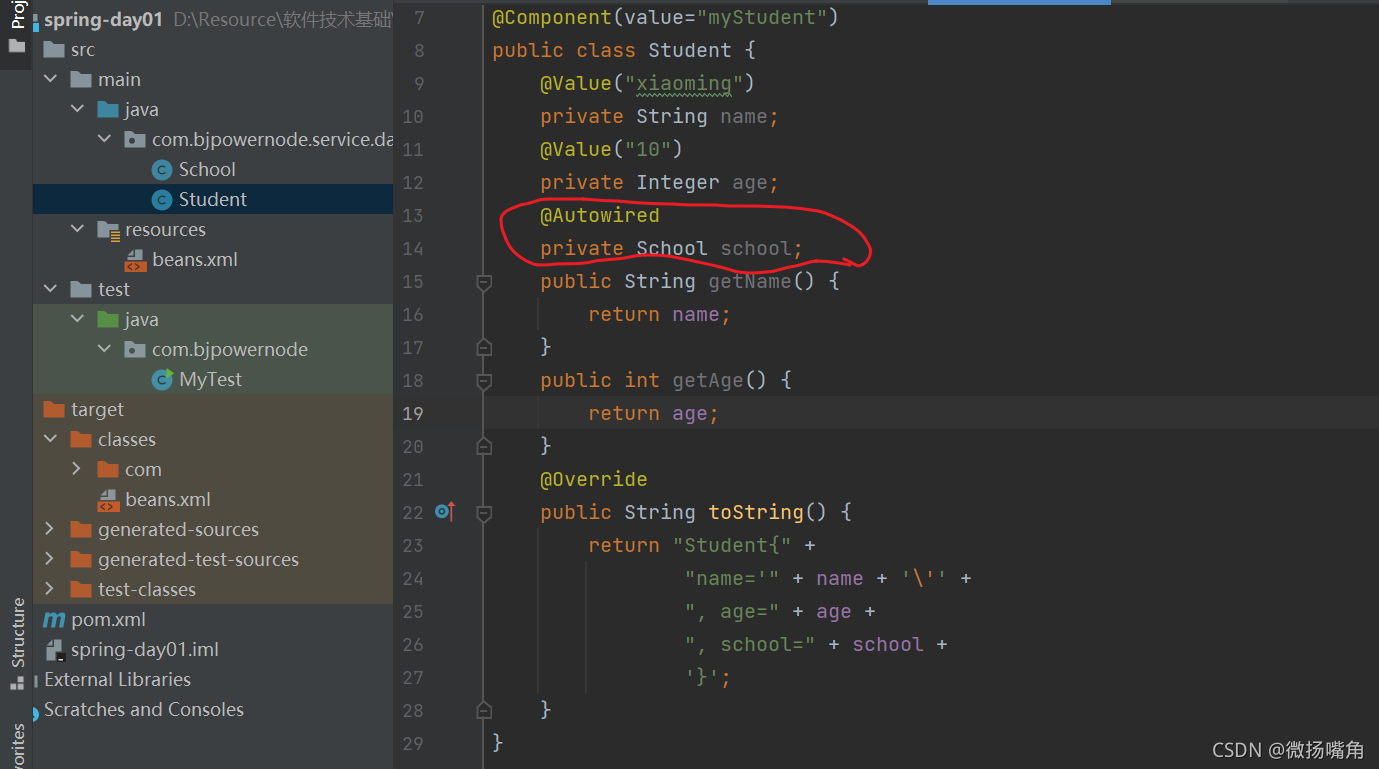Click line number 13 in gutter
The height and width of the screenshot is (769, 1379).
click(413, 216)
